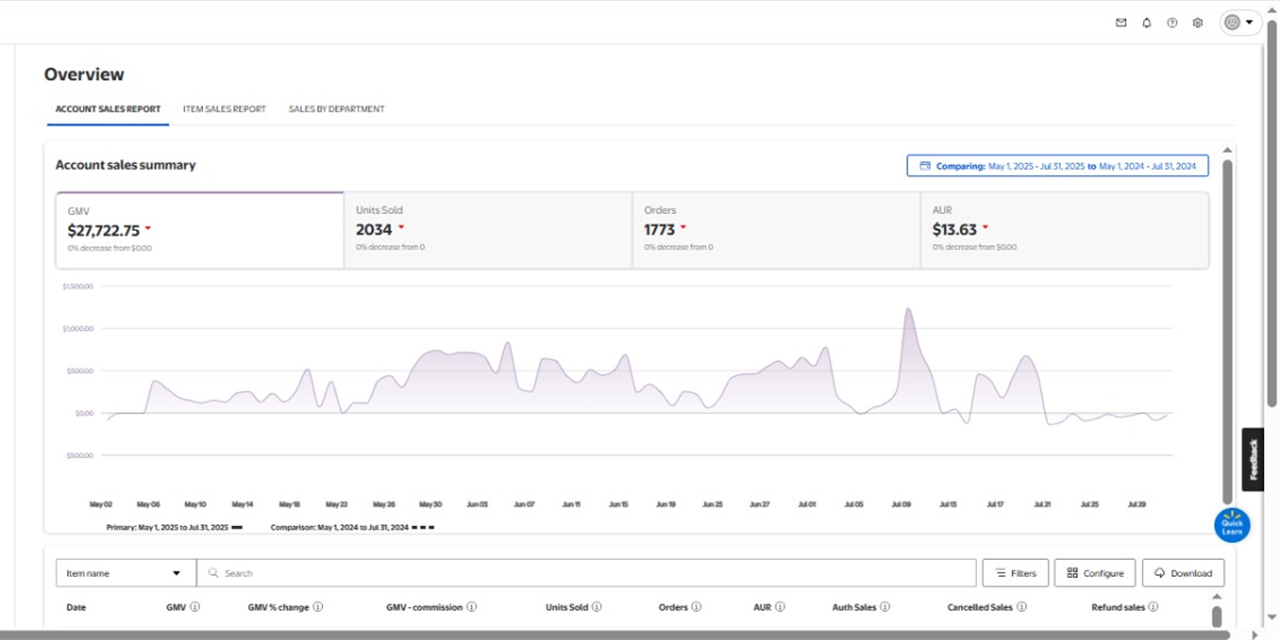Open the notifications bell

pos(1147,22)
